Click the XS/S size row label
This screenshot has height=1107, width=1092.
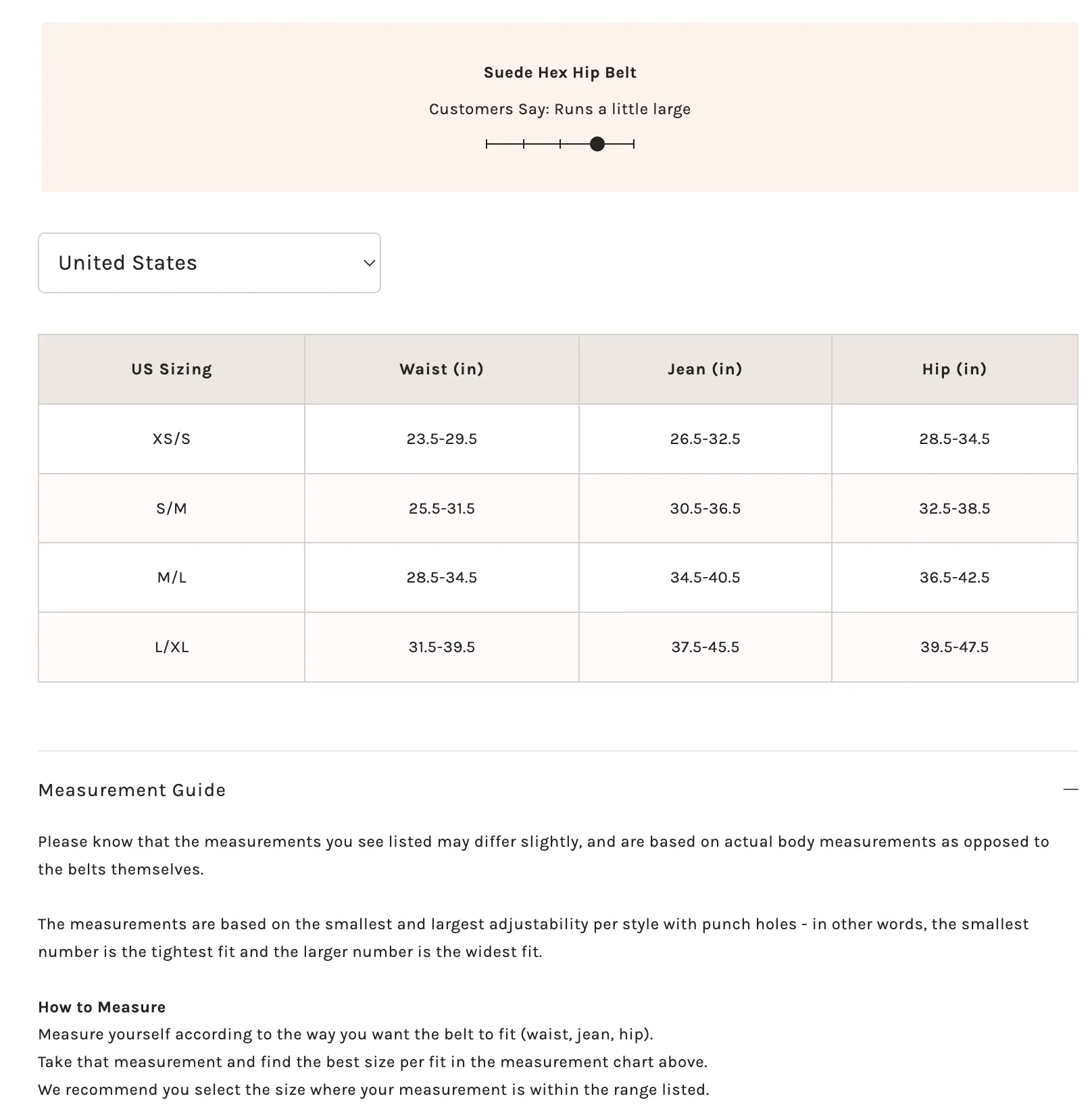click(172, 439)
